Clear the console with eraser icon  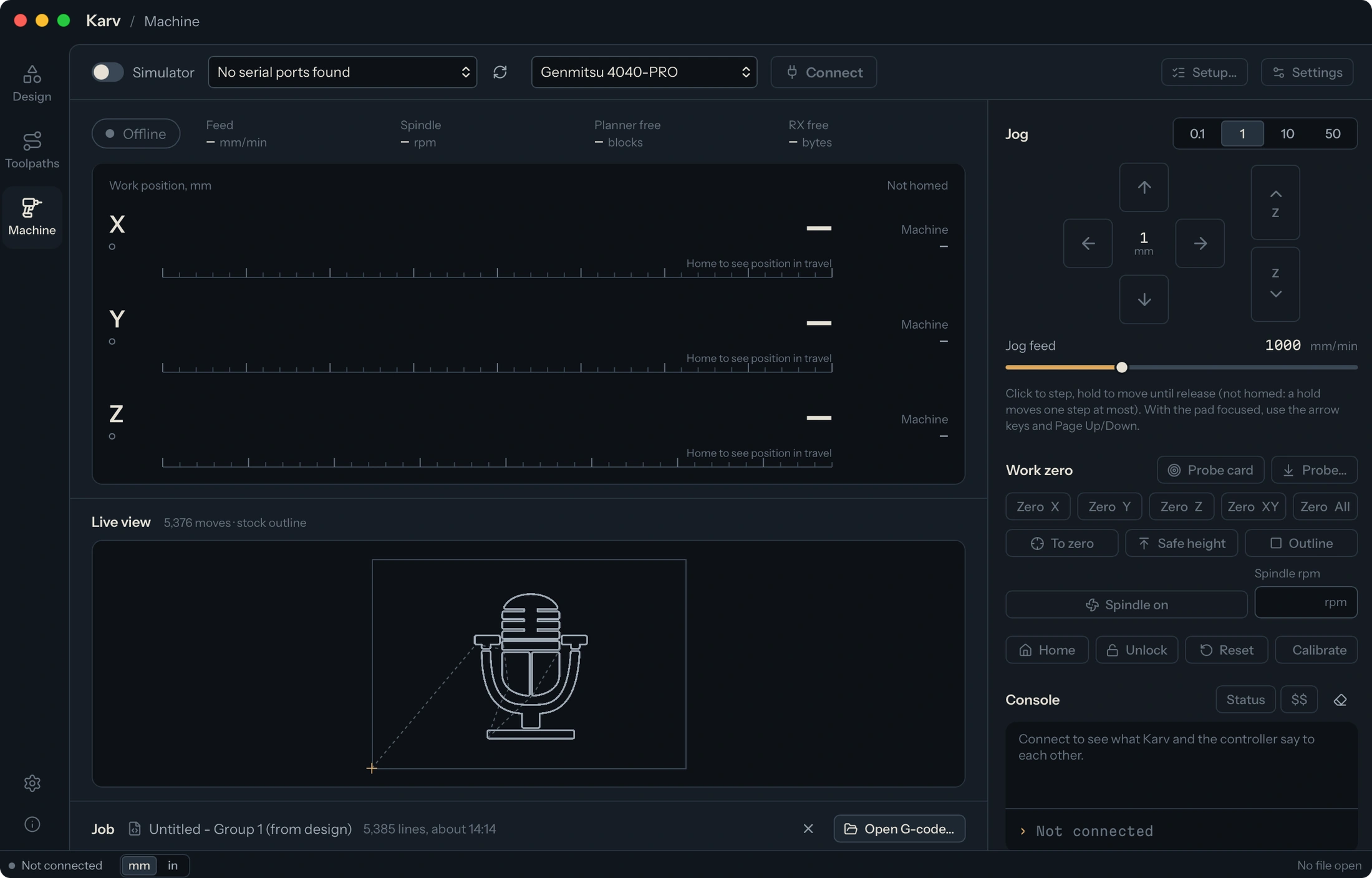[1340, 700]
